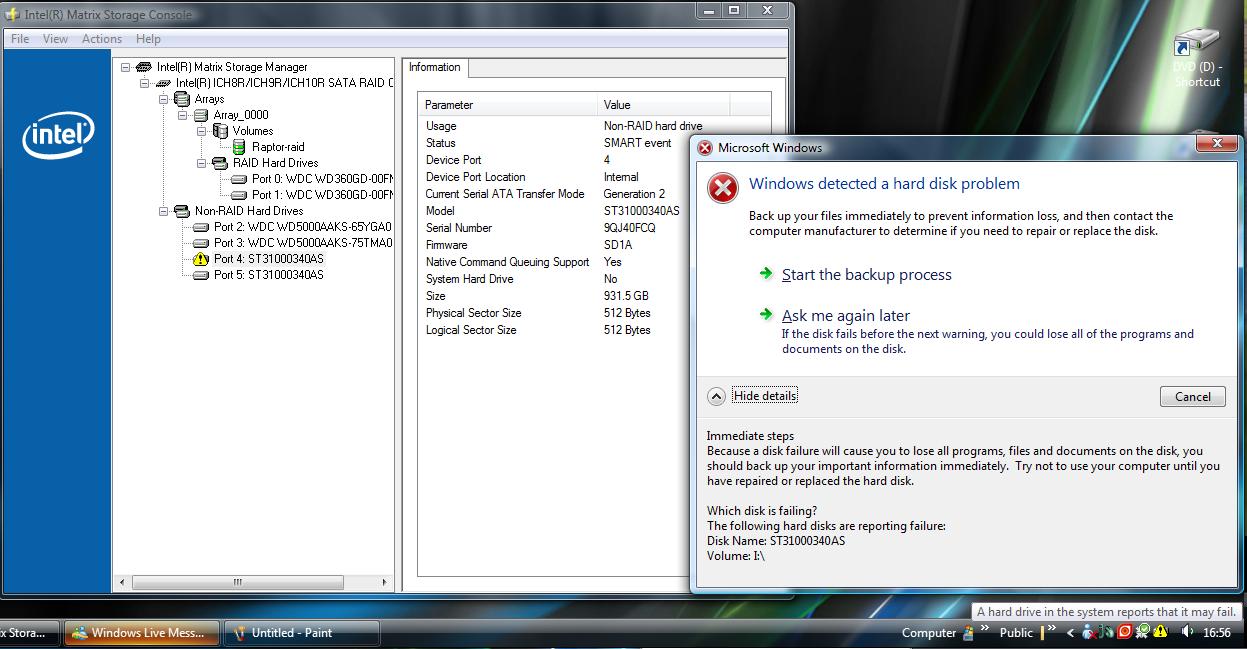Select Port 2: WDC WD5000AAKS-65YGA0 drive
Image resolution: width=1247 pixels, height=649 pixels.
[x=302, y=227]
